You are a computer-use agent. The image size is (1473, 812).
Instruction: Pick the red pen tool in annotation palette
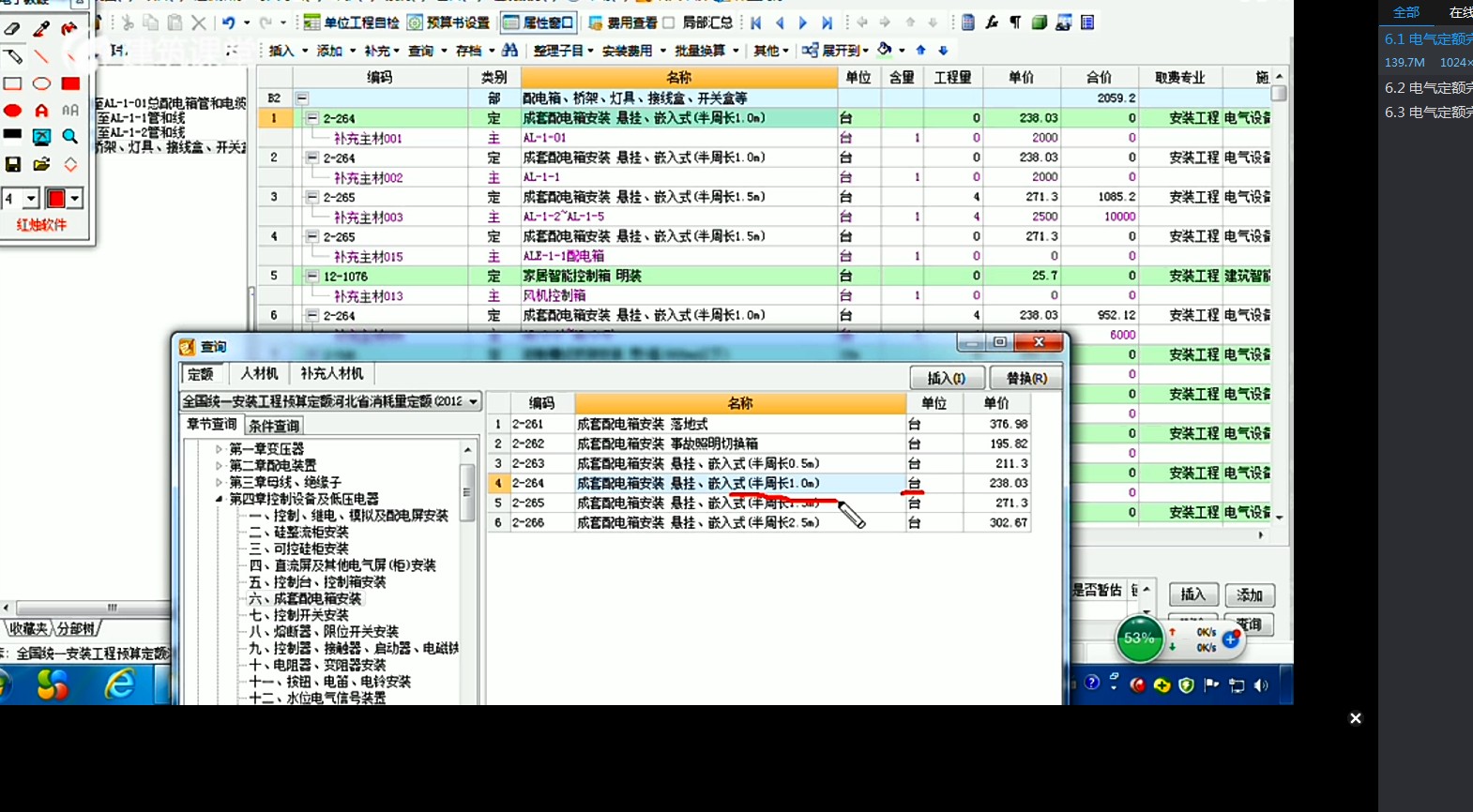click(x=41, y=29)
